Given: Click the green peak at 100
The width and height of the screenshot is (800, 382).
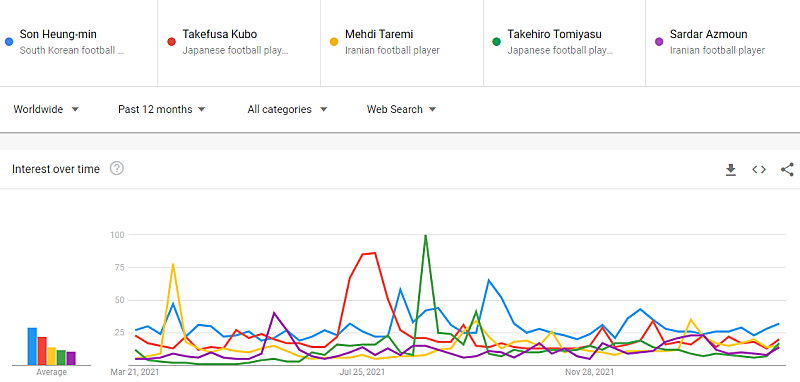Looking at the screenshot, I should click(x=426, y=235).
